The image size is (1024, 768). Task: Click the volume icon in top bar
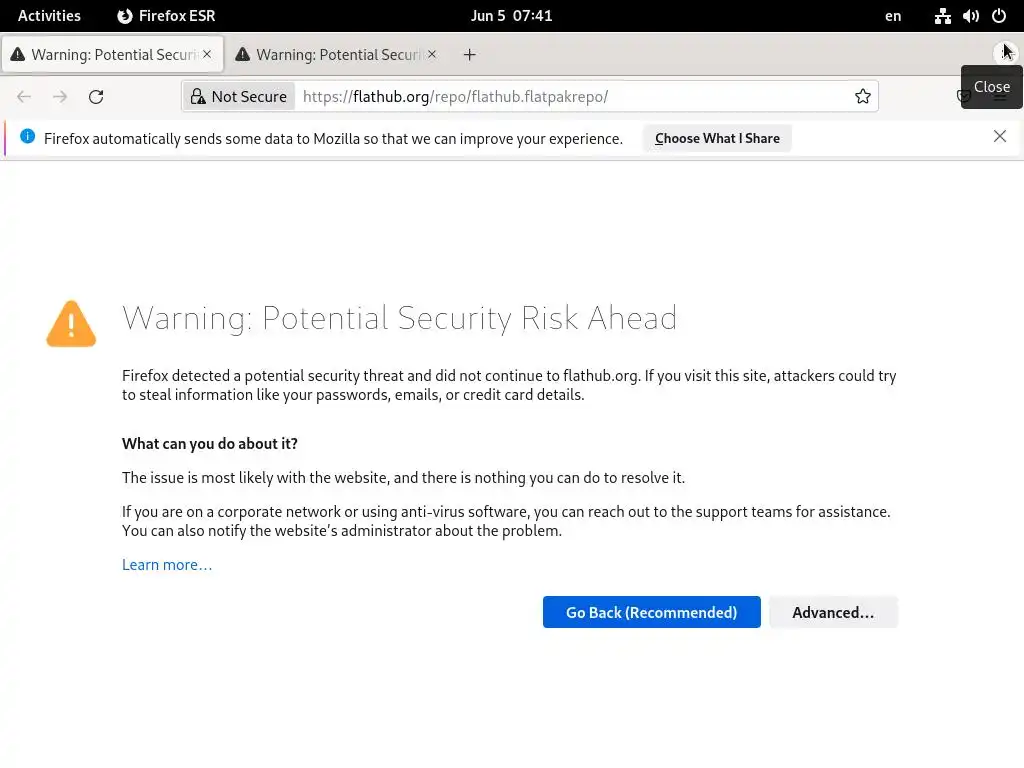[971, 16]
